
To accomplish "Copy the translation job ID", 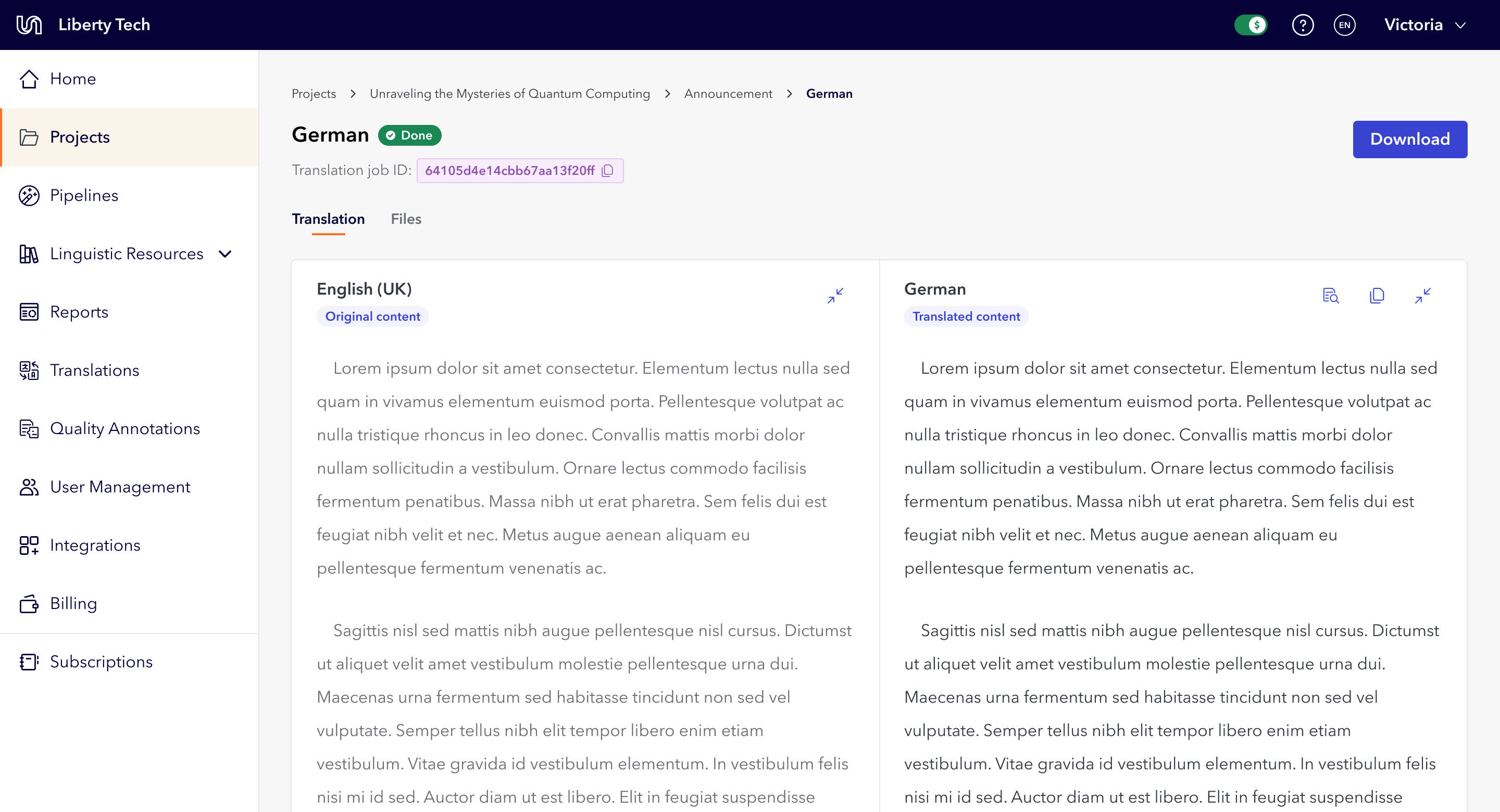I will click(607, 171).
